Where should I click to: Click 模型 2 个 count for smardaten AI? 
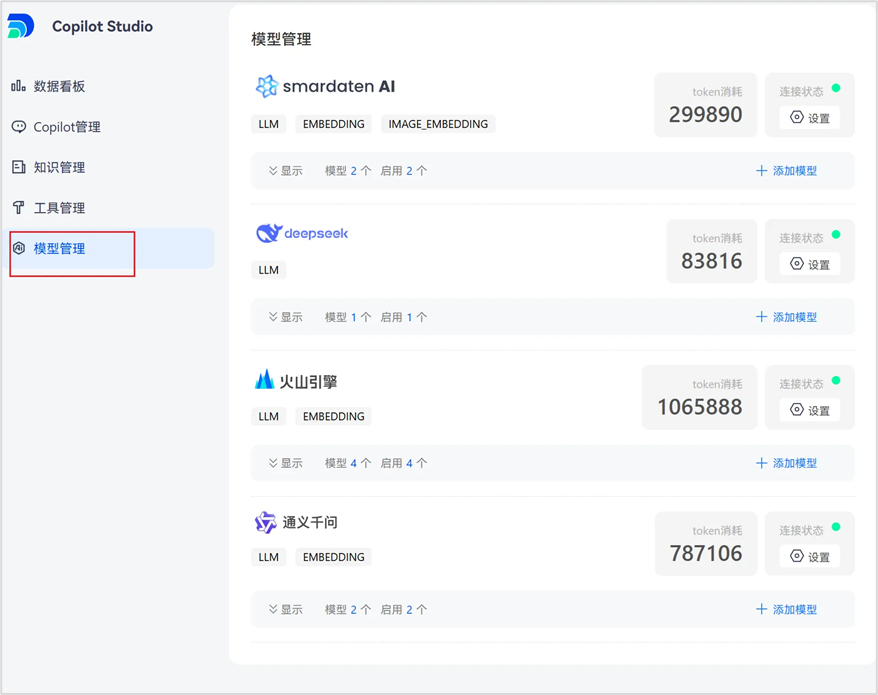(348, 171)
